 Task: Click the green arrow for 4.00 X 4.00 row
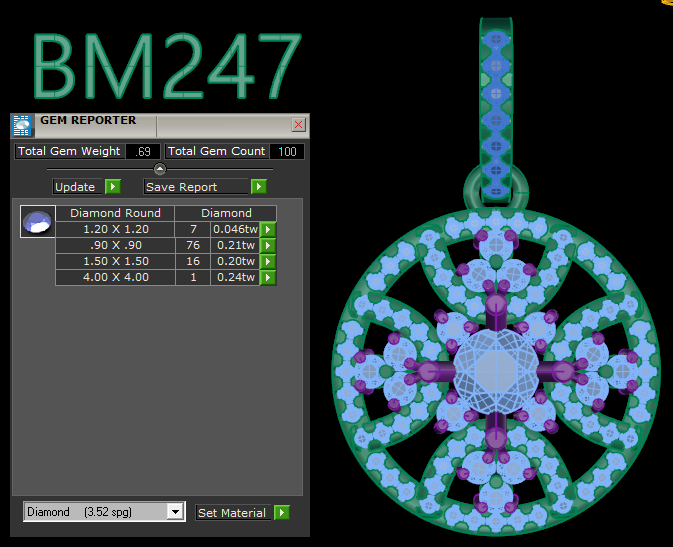tap(268, 278)
